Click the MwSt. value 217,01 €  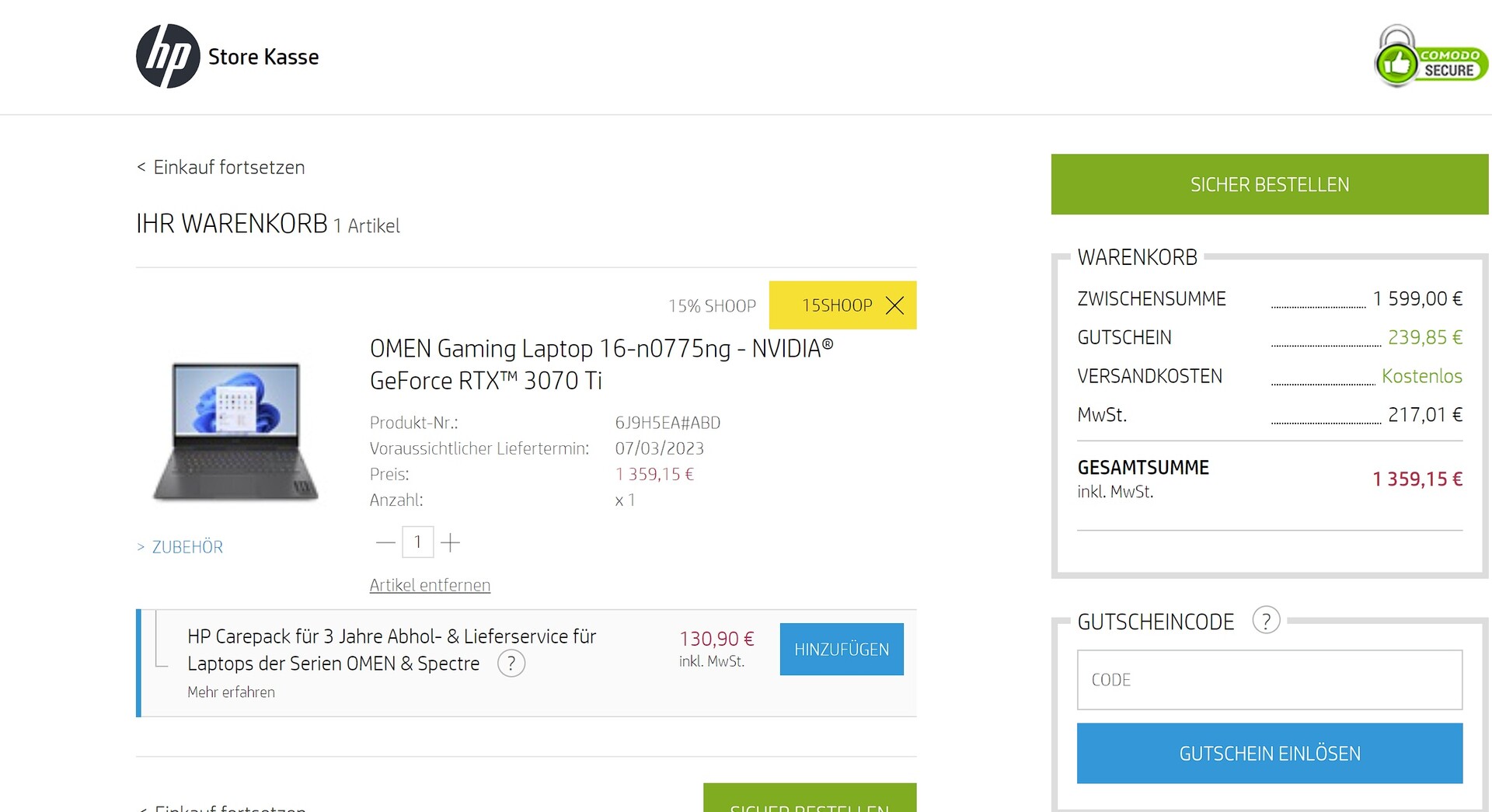[x=1425, y=415]
